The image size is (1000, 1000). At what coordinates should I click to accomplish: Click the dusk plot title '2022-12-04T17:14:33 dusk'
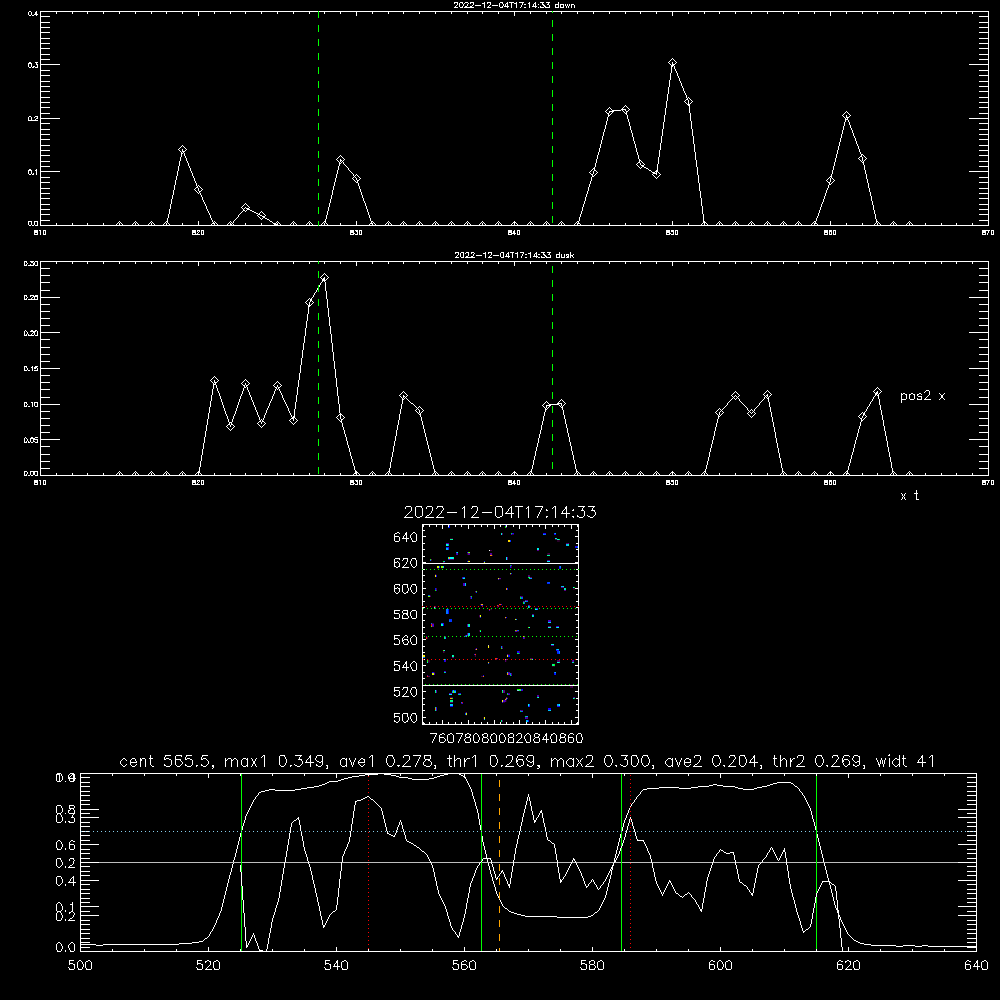pyautogui.click(x=514, y=255)
